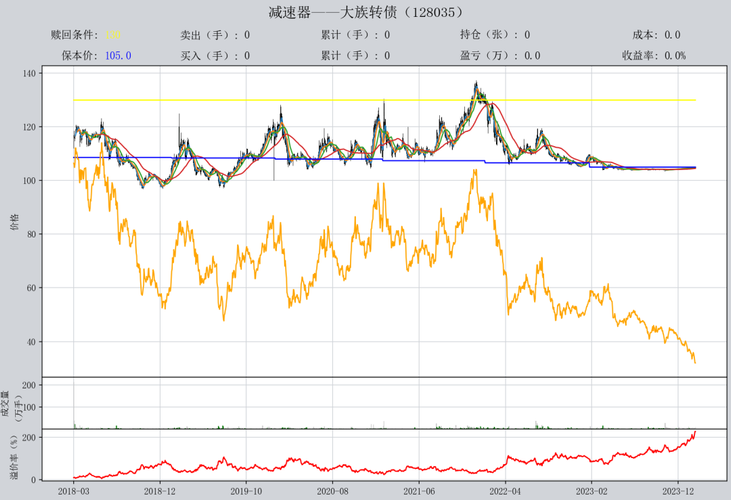This screenshot has height=500, width=731.
Task: Click the 卖出（手）：0 text
Action: tap(215, 35)
